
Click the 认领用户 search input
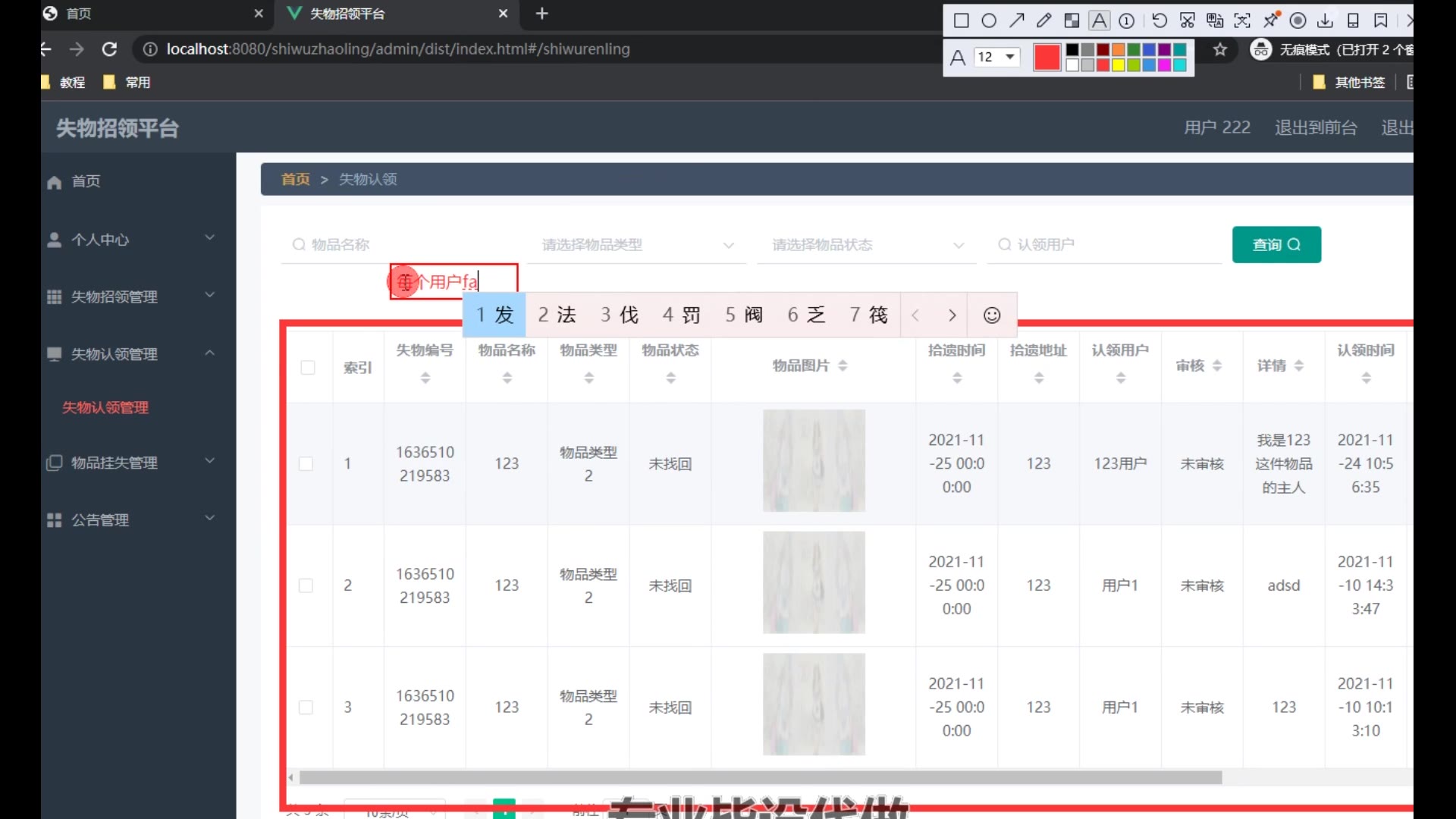pos(1104,244)
